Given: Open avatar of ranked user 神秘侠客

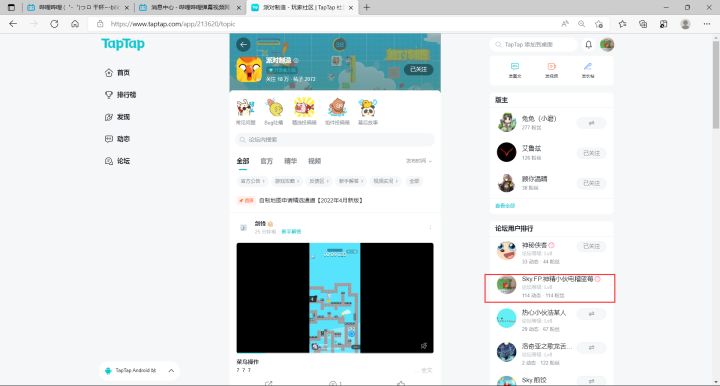Looking at the screenshot, I should [506, 251].
